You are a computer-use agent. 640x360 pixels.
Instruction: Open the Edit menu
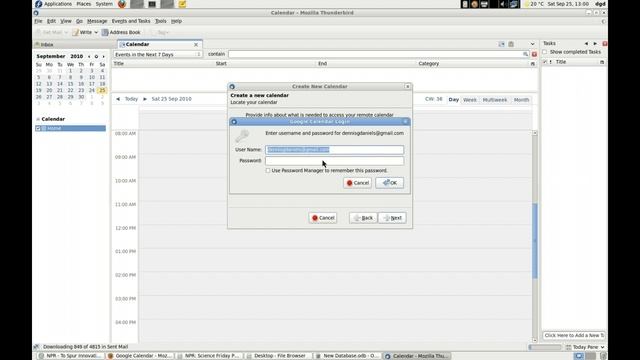pyautogui.click(x=51, y=21)
